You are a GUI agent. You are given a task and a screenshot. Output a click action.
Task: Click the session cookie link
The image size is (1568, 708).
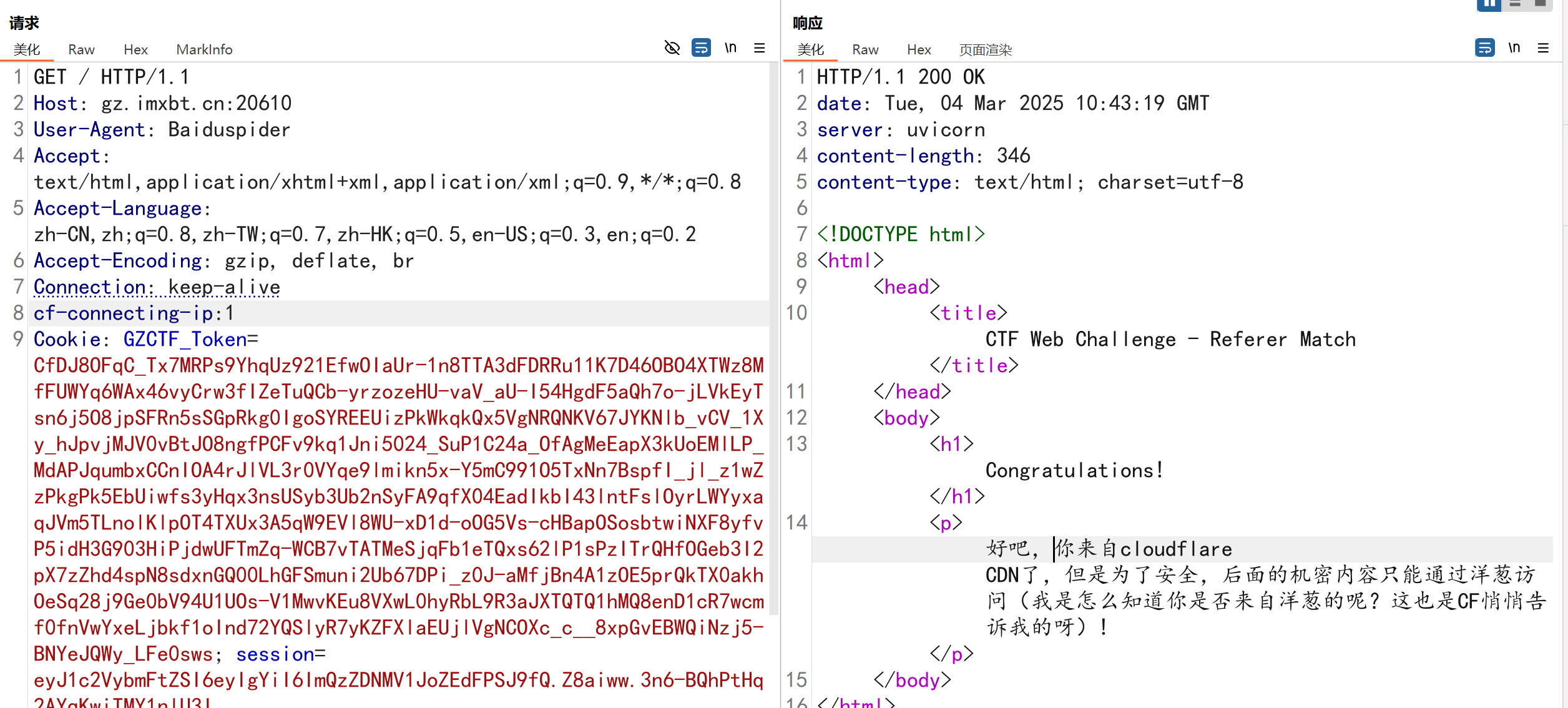[275, 654]
